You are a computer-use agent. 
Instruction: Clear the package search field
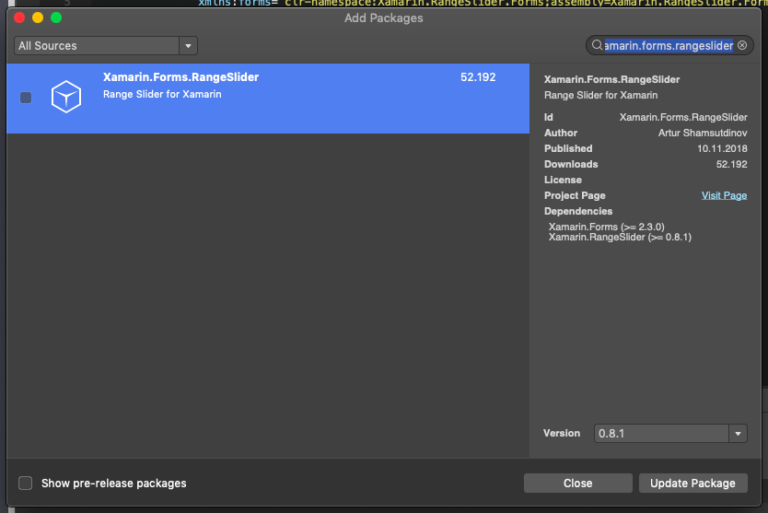coord(743,46)
